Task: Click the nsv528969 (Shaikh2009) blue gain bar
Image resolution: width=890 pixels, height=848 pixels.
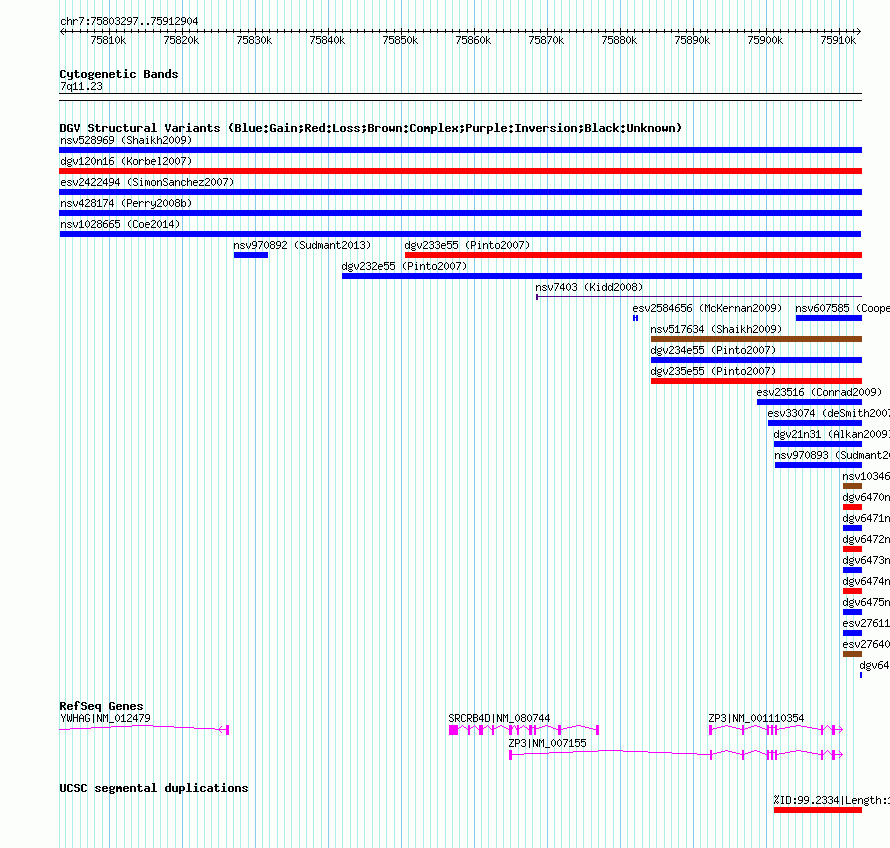Action: [460, 150]
